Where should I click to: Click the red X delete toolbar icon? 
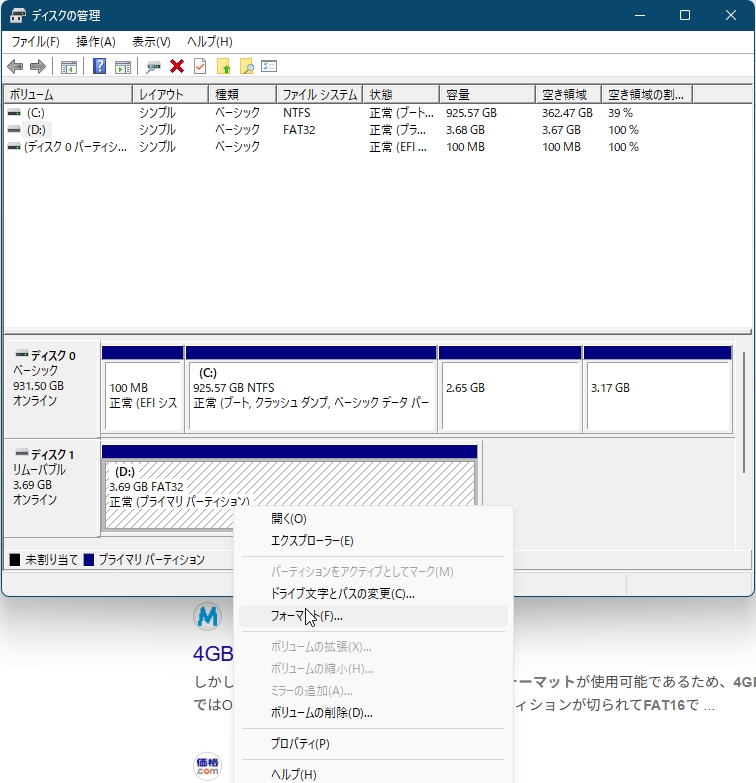click(177, 66)
